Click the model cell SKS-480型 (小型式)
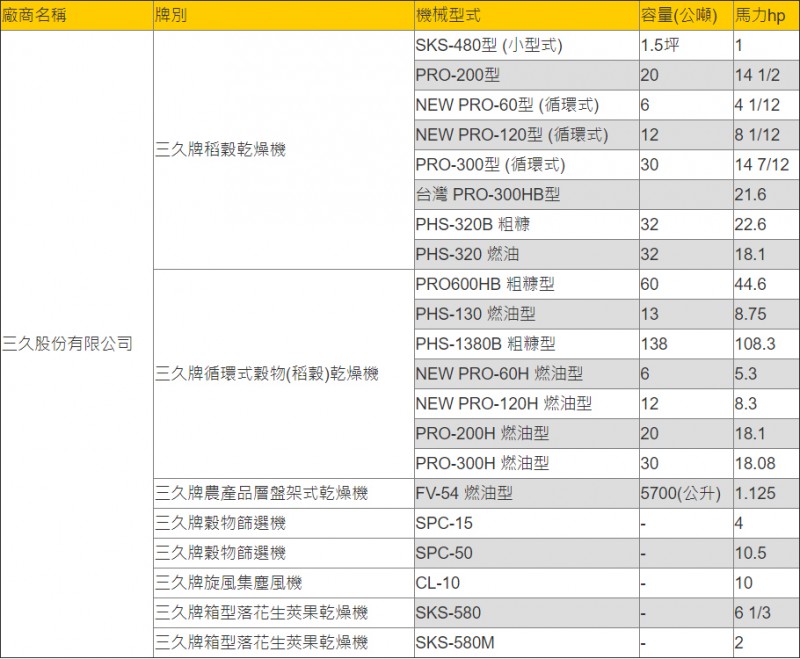 coord(527,45)
